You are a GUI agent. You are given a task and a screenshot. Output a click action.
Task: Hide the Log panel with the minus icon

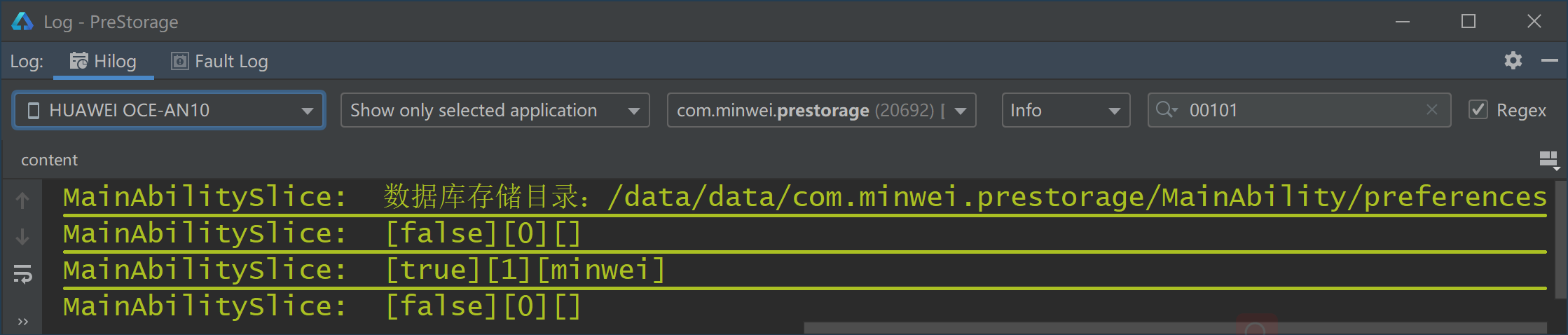(x=1549, y=61)
